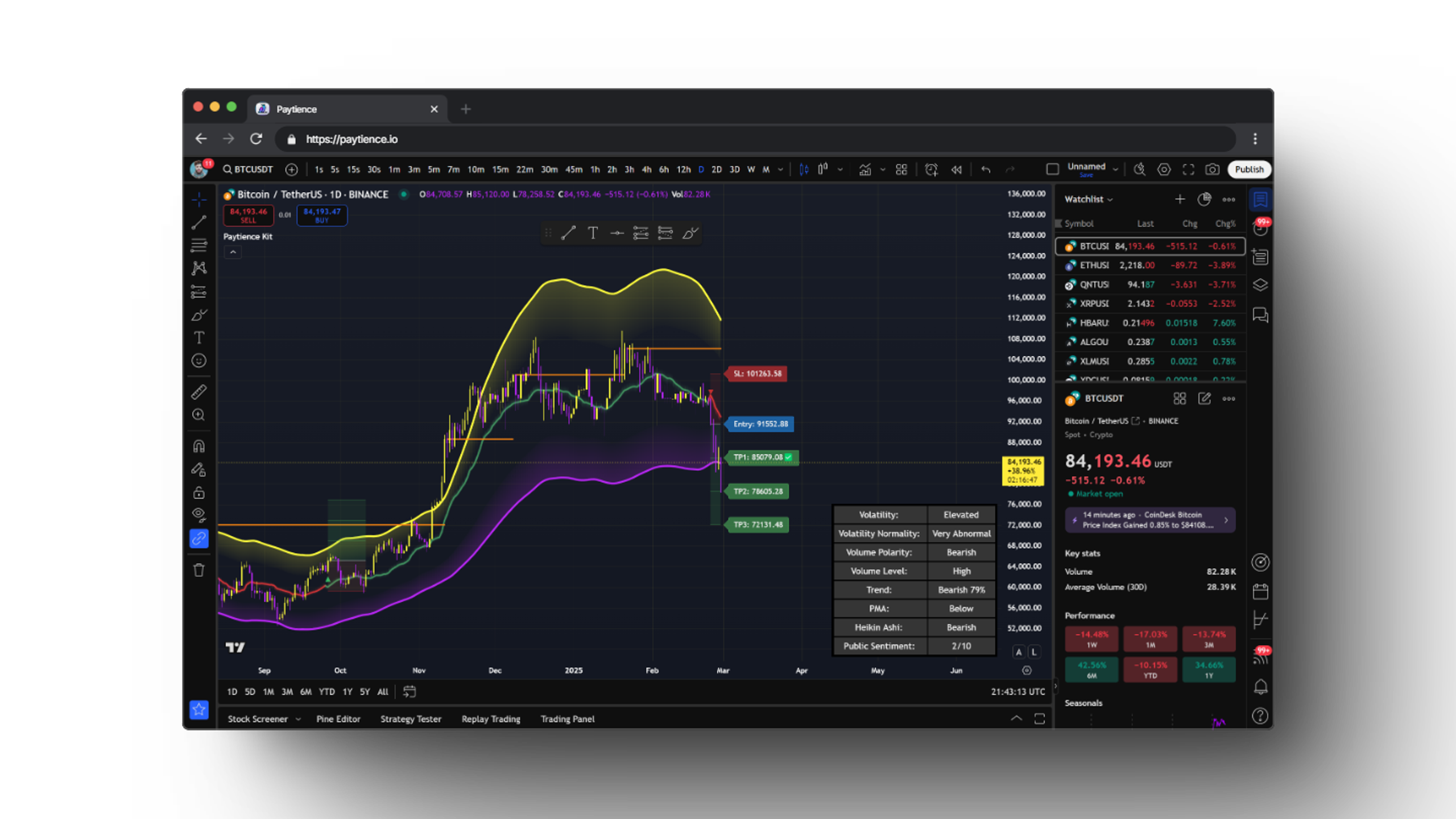Viewport: 1456px width, 819px height.
Task: Open the Trading Panel tab
Action: tap(568, 719)
